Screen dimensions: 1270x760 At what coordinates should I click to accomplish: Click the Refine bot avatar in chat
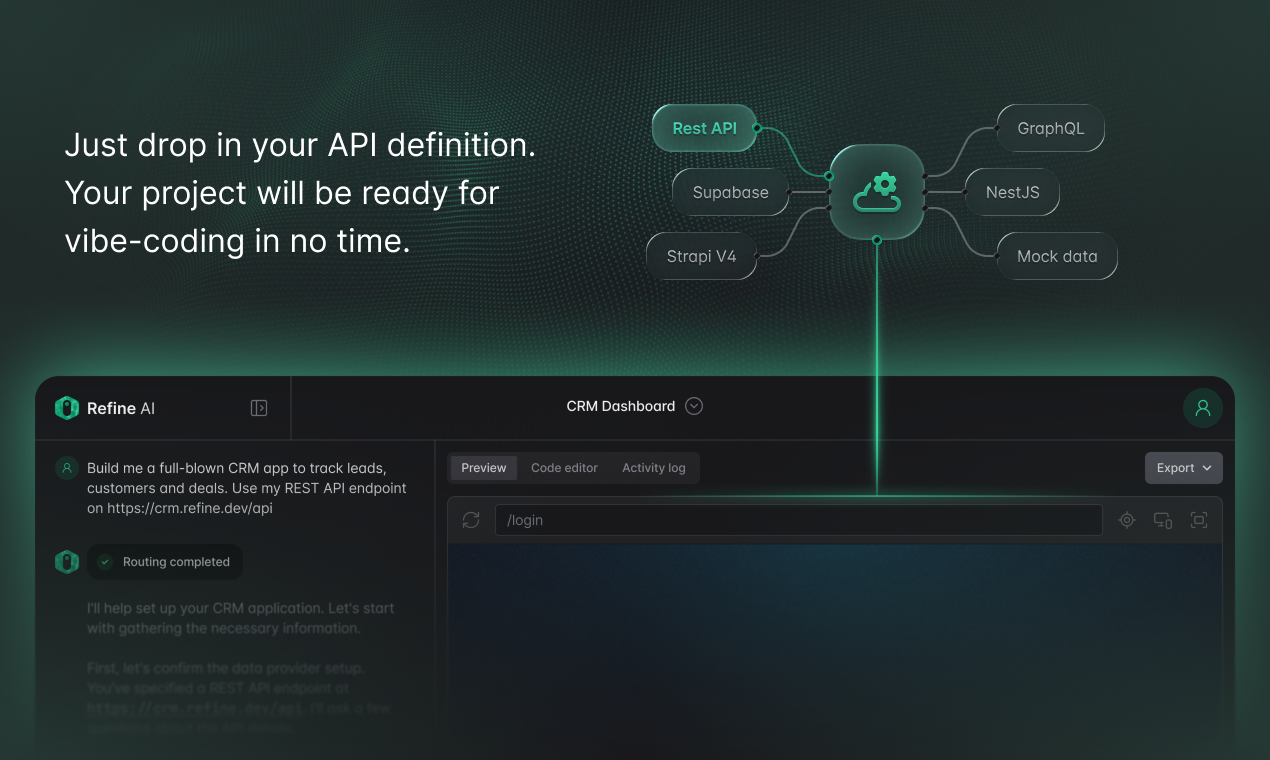pos(67,562)
